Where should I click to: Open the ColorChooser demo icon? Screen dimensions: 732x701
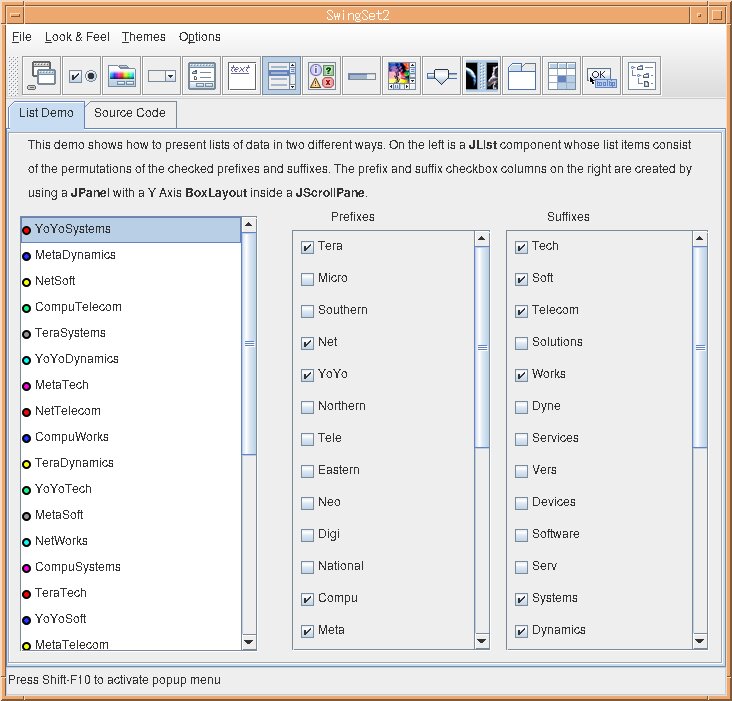click(122, 75)
